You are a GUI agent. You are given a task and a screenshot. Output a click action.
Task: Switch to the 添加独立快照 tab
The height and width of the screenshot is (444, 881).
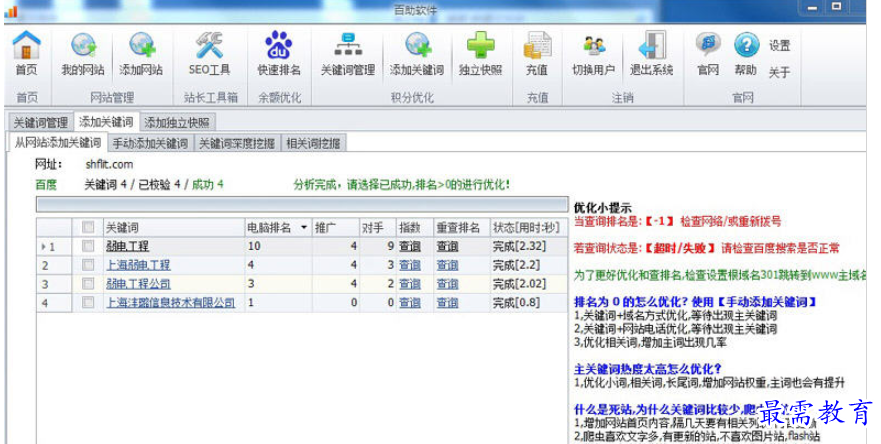pos(176,122)
